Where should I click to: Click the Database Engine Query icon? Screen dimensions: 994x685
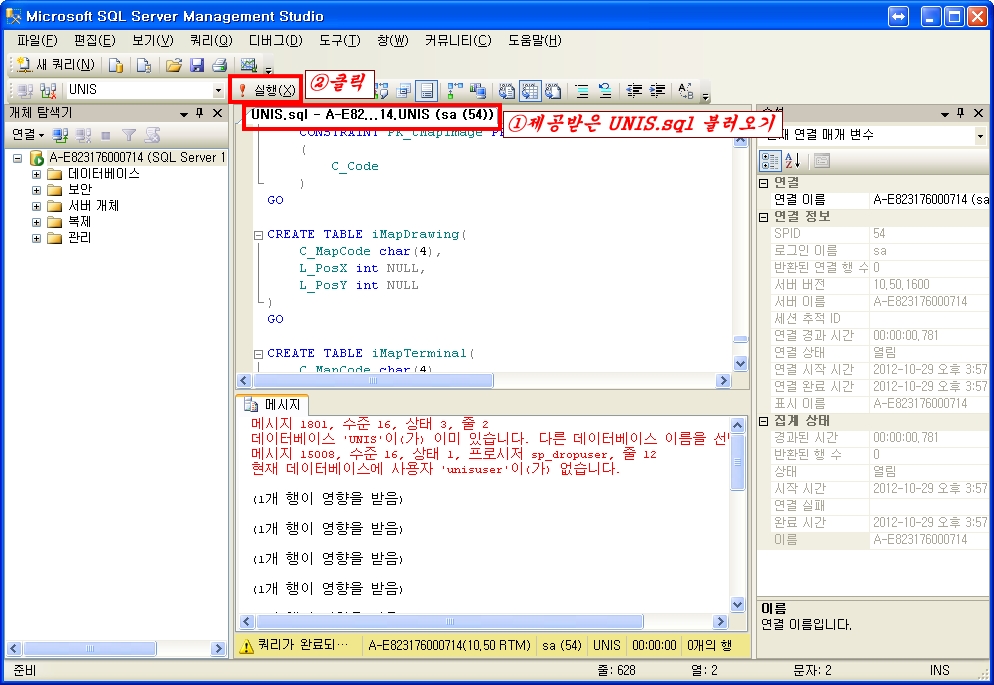tap(116, 65)
